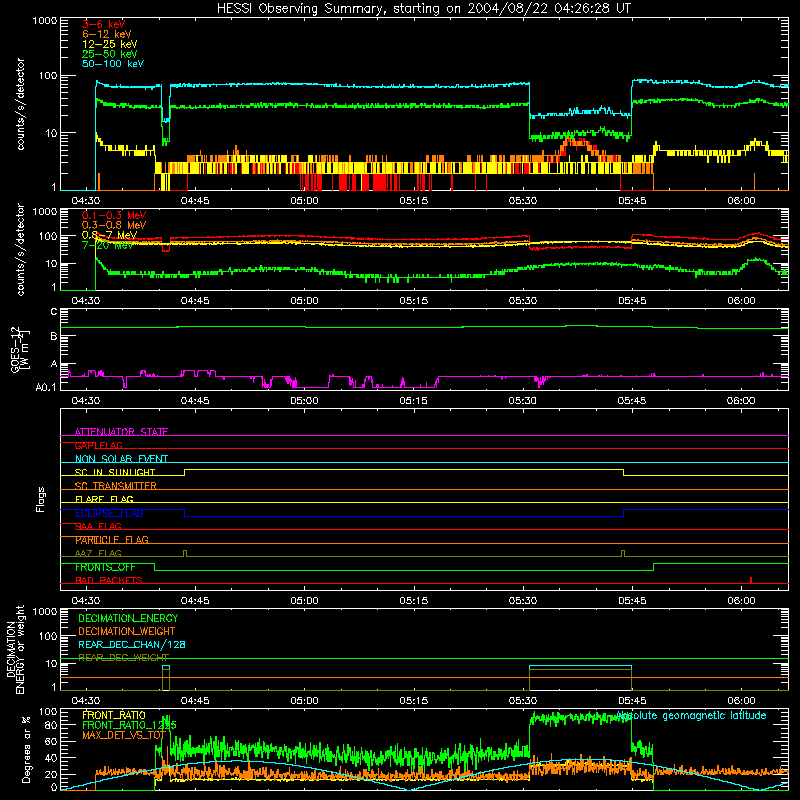Click the 06:00 tick under the Flags panel
This screenshot has height=800, width=800.
point(741,601)
